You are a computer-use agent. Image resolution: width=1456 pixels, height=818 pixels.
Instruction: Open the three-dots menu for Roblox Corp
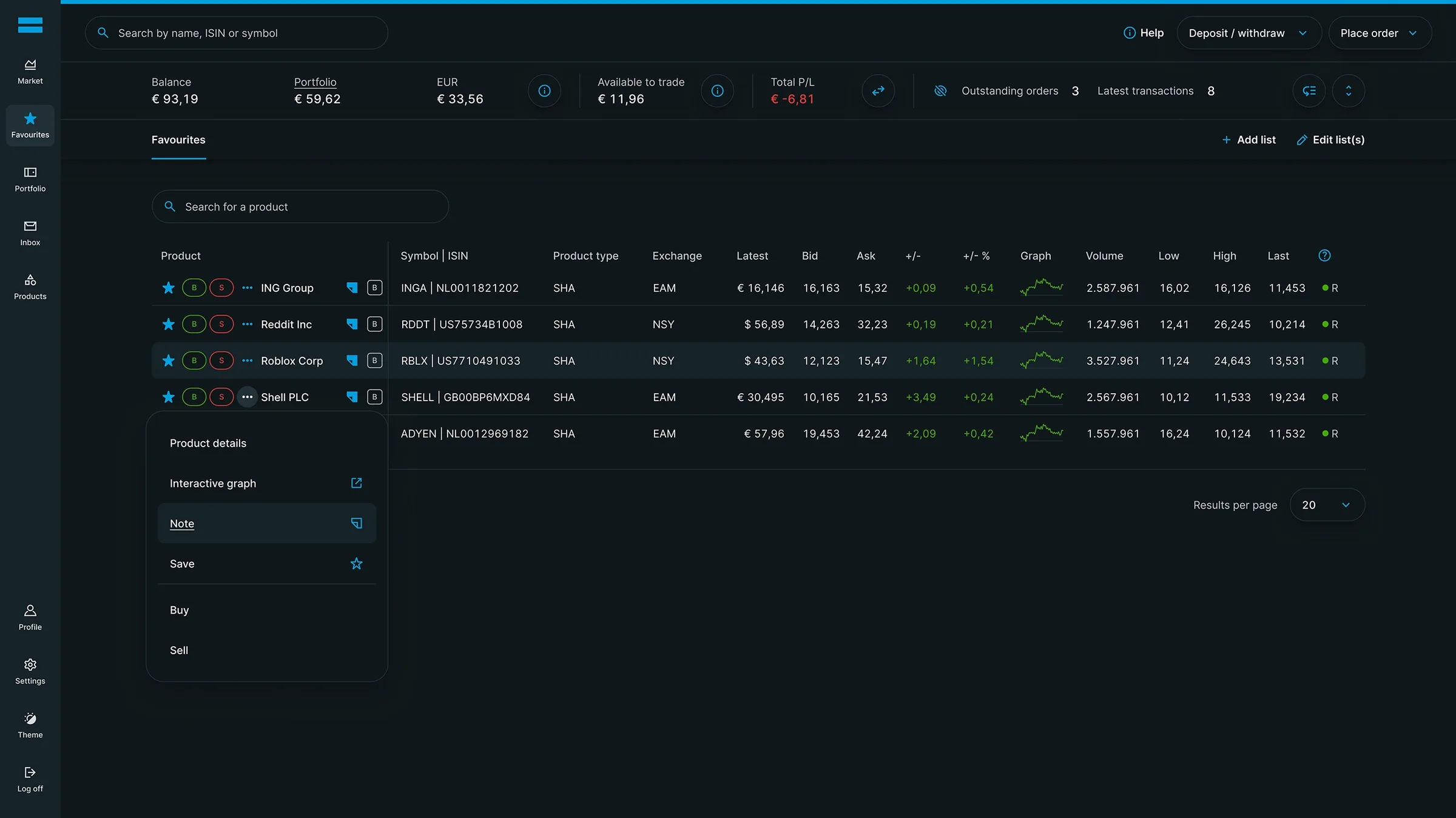pos(247,360)
